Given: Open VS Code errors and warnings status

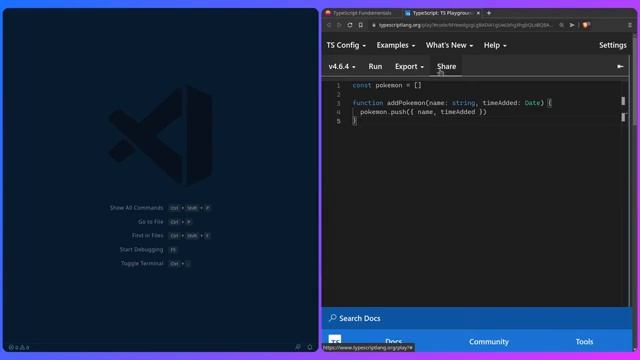Looking at the screenshot, I should [x=19, y=347].
